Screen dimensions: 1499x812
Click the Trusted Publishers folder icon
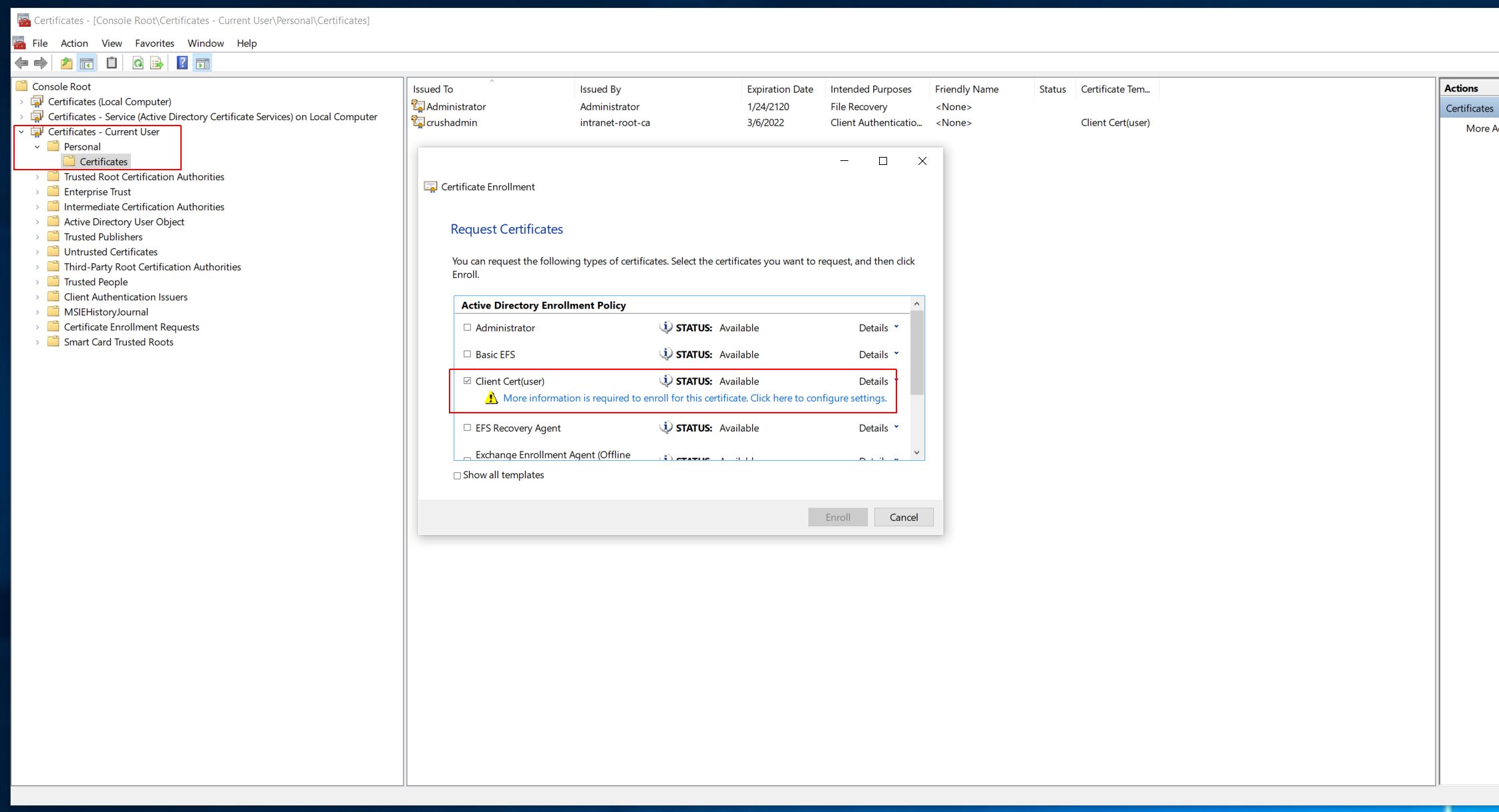[x=53, y=236]
